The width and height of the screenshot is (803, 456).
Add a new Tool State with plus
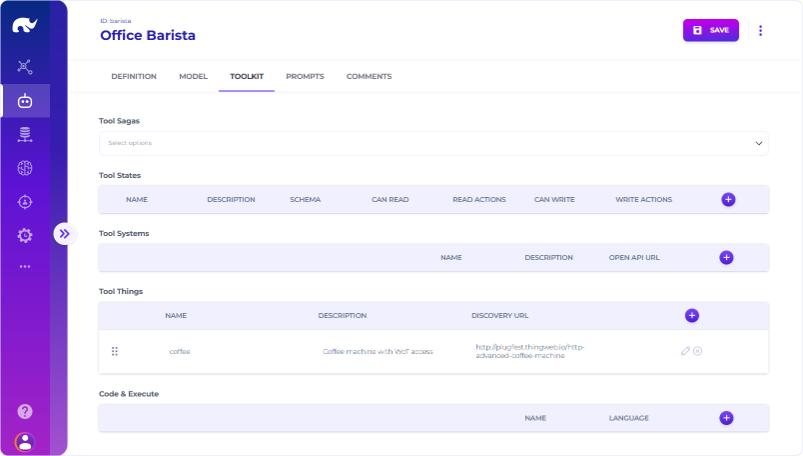pos(728,199)
